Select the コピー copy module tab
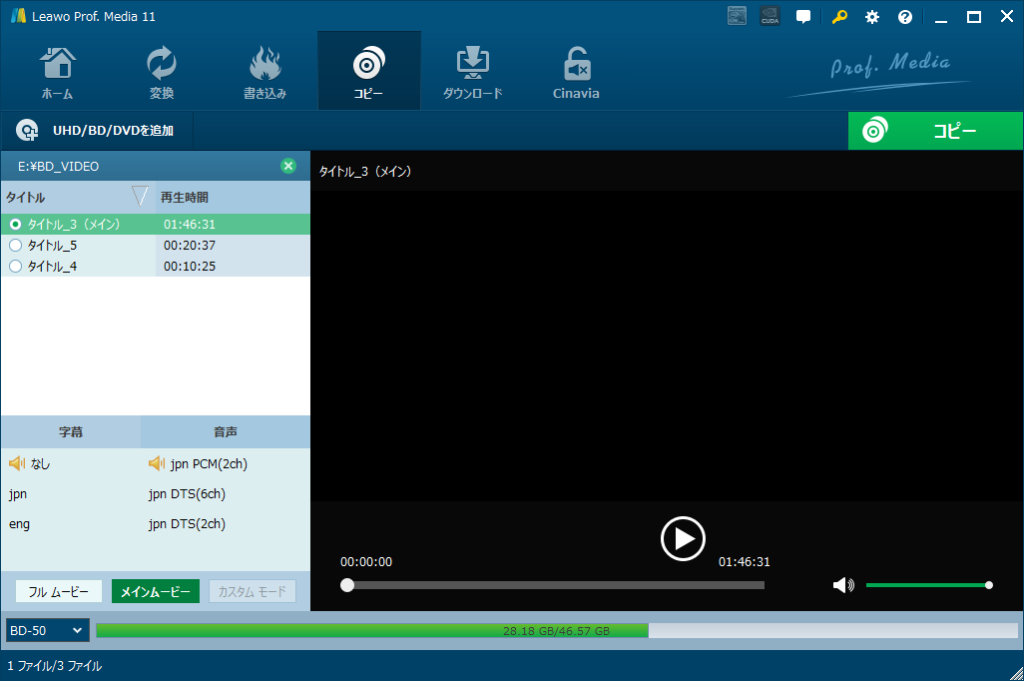 [369, 71]
